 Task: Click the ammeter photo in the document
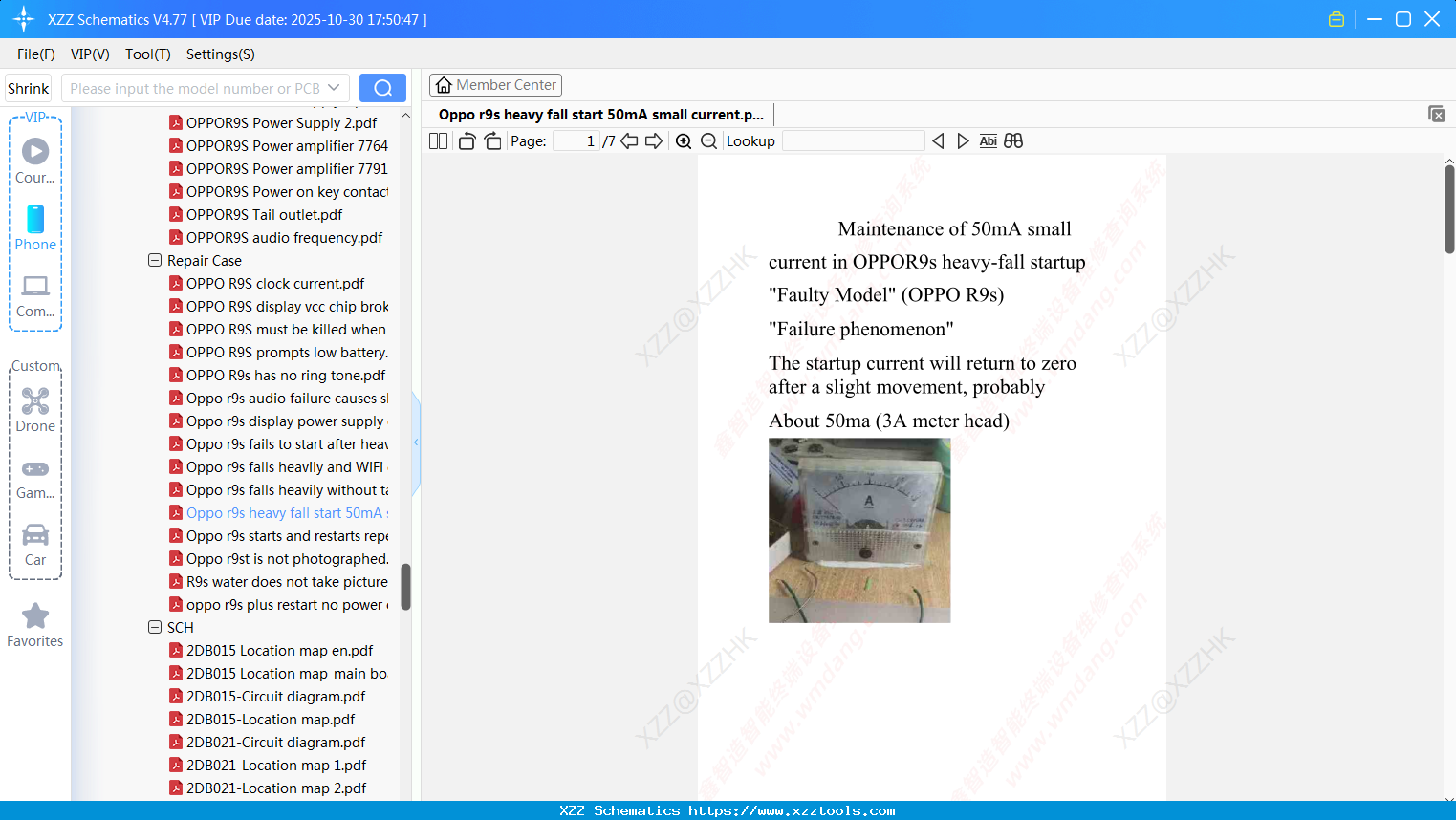pos(859,530)
